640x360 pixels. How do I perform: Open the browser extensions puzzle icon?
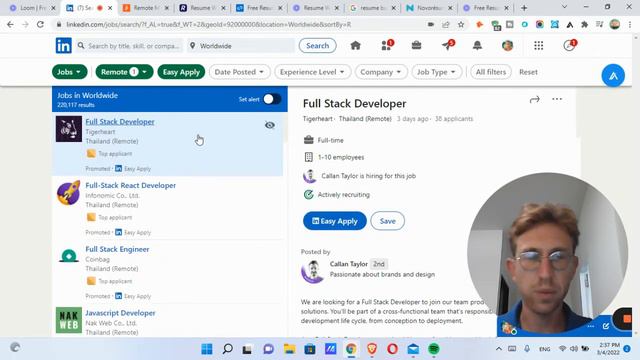[584, 24]
